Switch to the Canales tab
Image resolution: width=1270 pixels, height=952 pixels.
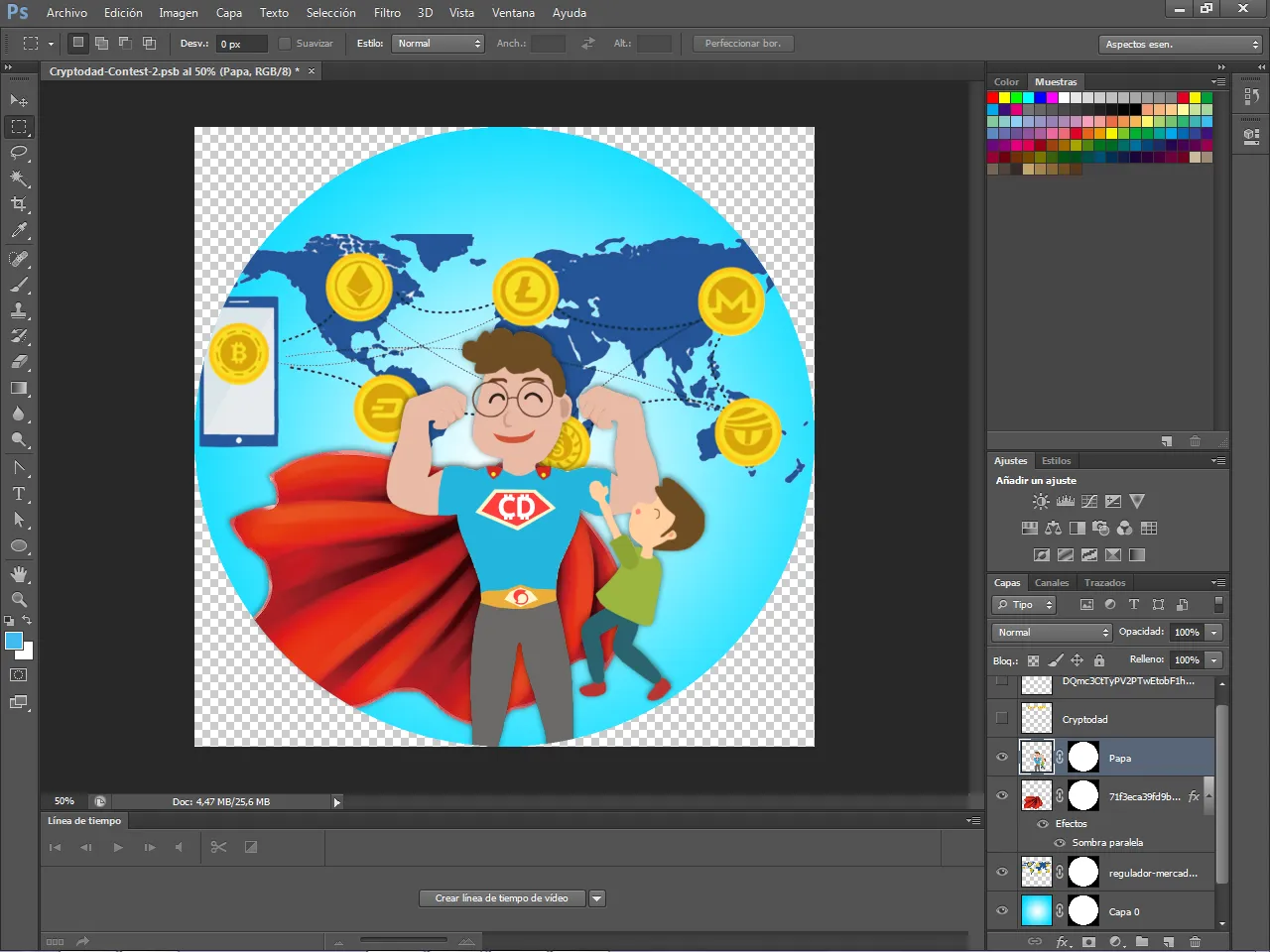point(1052,583)
